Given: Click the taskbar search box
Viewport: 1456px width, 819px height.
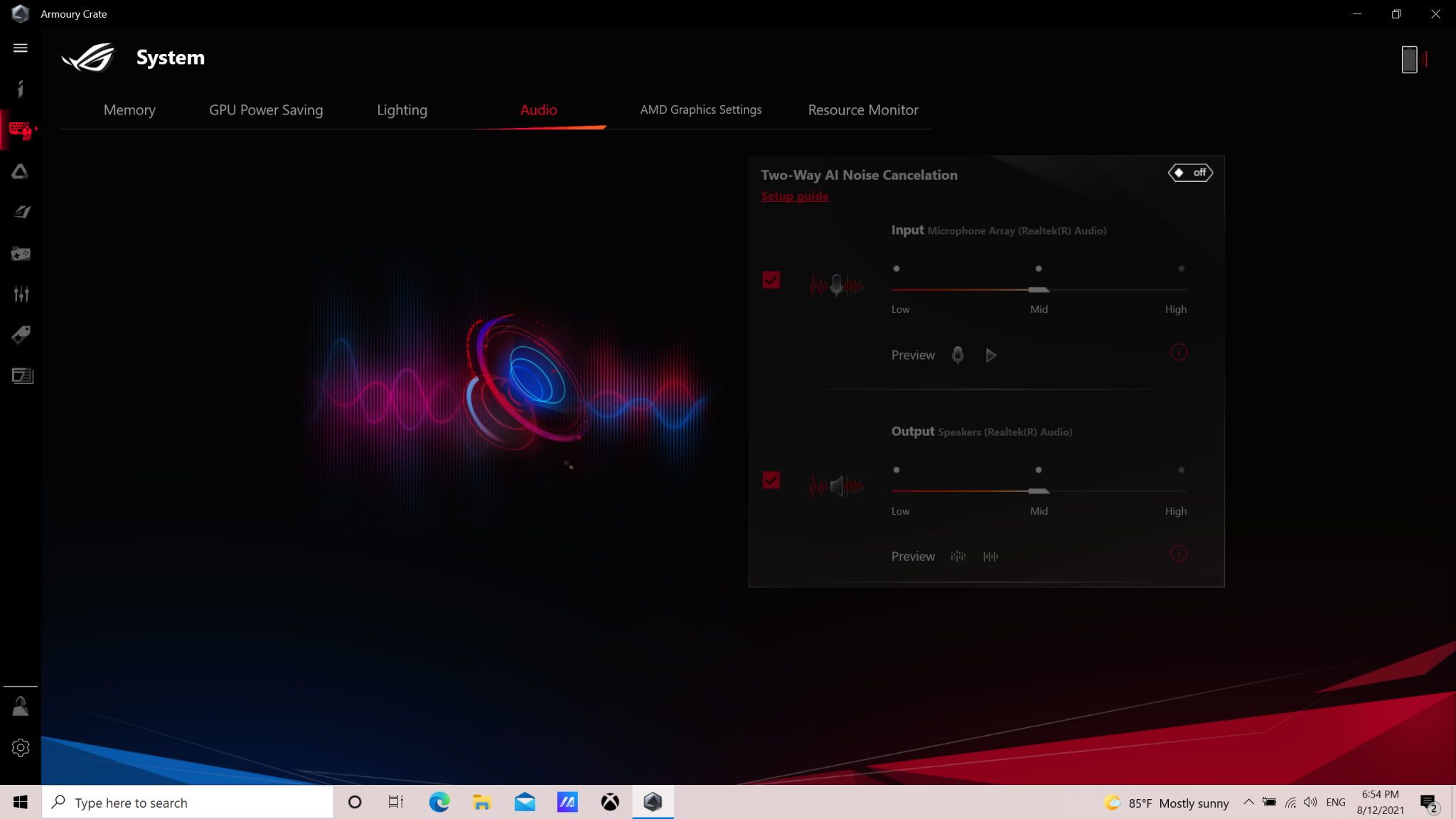Looking at the screenshot, I should tap(188, 802).
